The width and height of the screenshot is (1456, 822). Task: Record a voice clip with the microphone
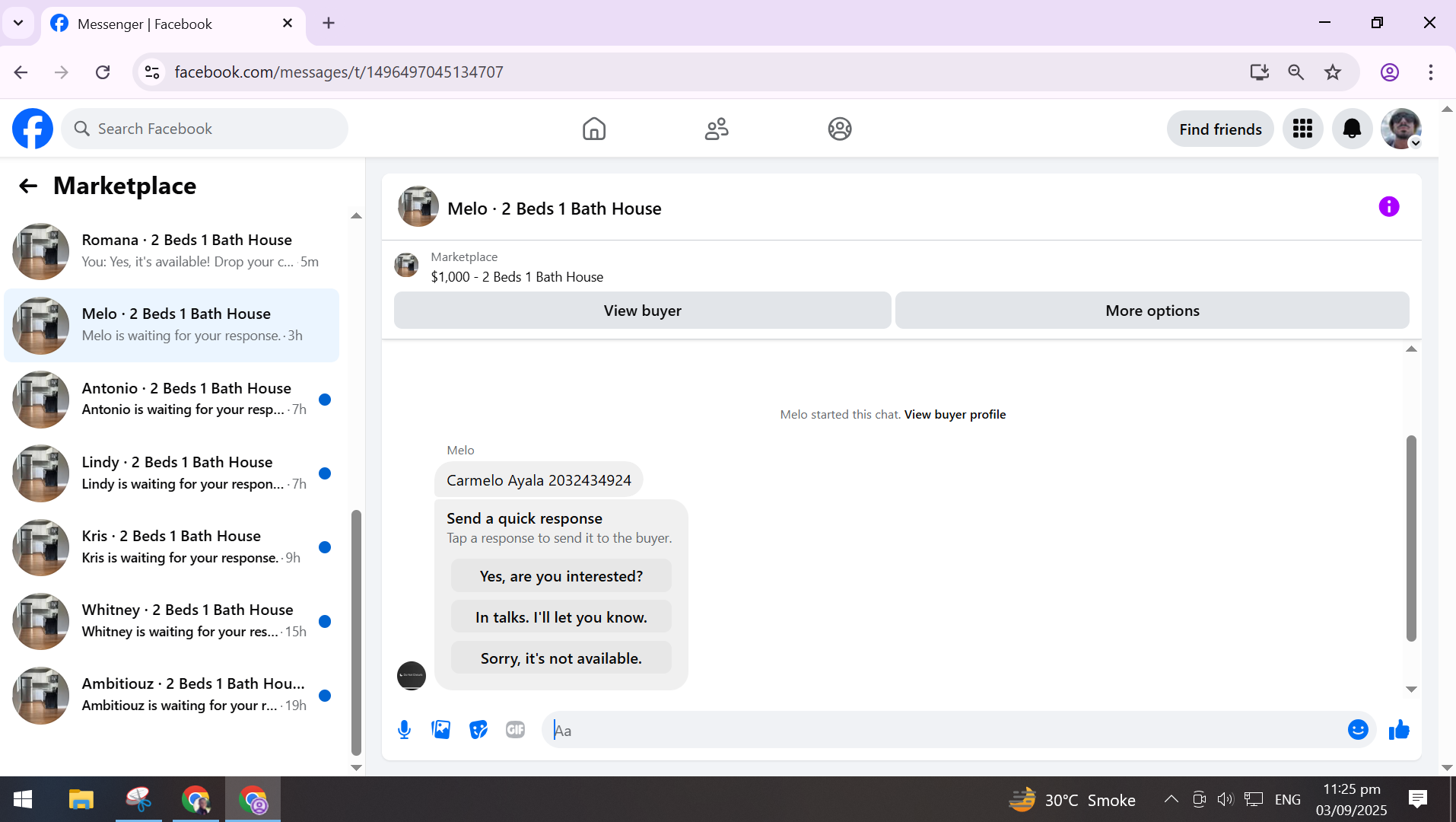click(x=405, y=730)
